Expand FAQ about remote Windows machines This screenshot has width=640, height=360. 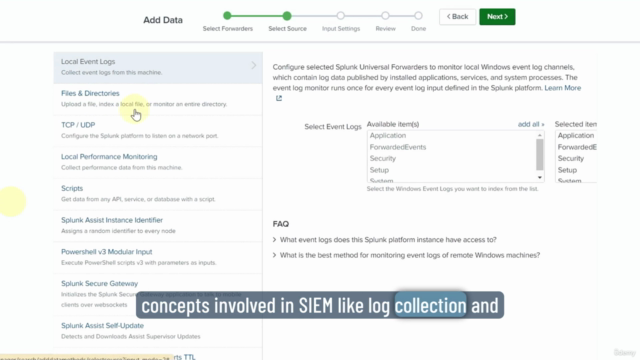coord(406,255)
